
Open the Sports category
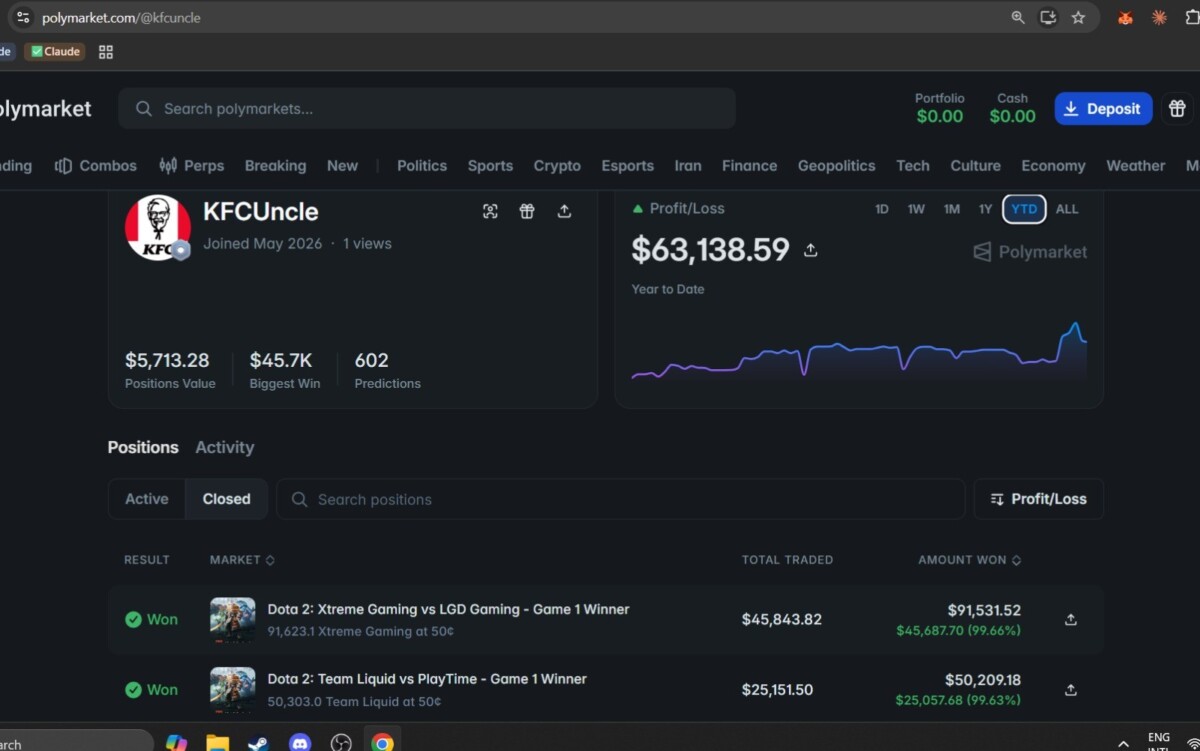coord(490,166)
